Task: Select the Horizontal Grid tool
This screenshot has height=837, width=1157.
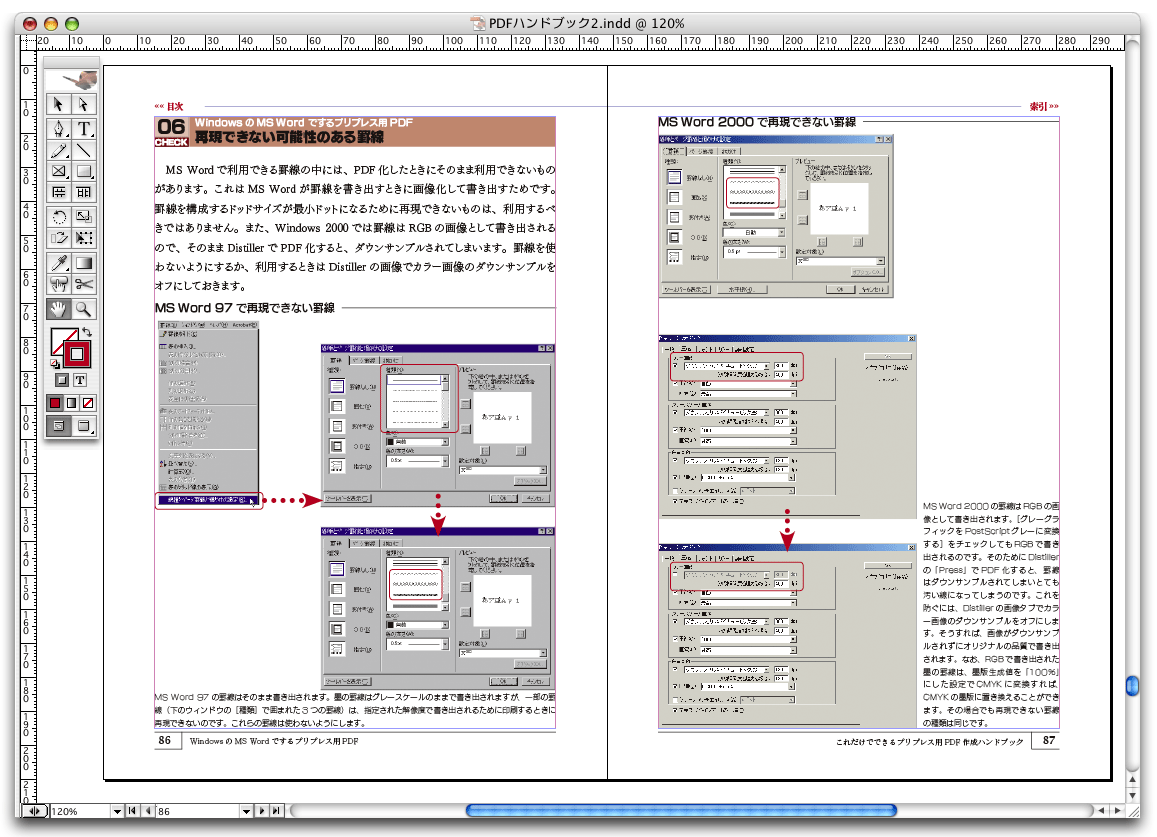Action: click(59, 192)
